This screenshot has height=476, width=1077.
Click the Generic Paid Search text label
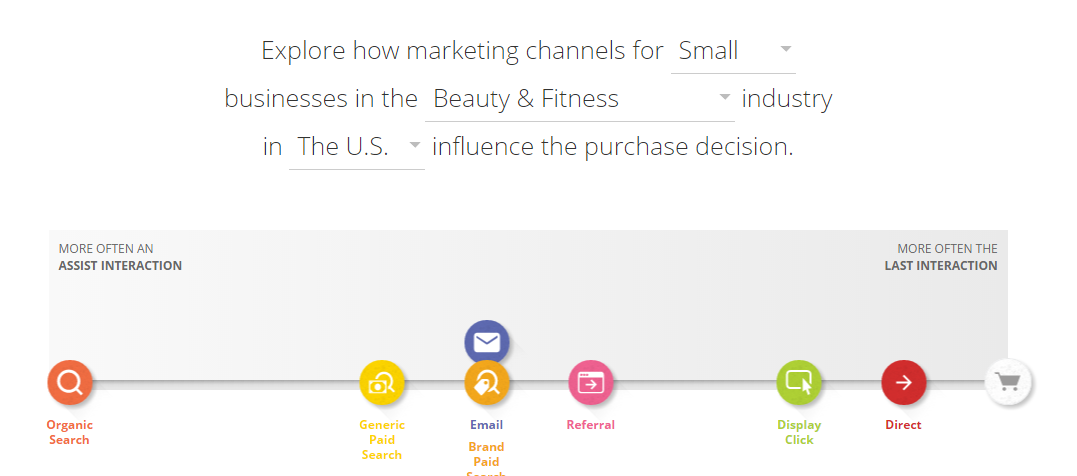[382, 440]
